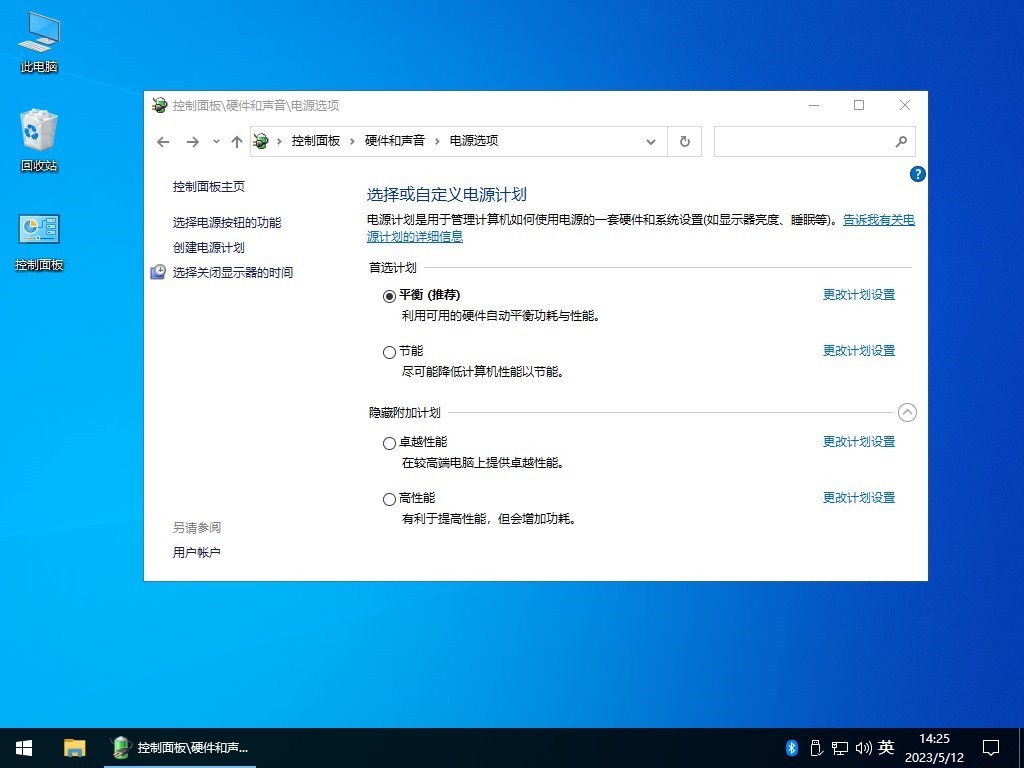Click the back navigation arrow
The height and width of the screenshot is (768, 1024).
(163, 141)
